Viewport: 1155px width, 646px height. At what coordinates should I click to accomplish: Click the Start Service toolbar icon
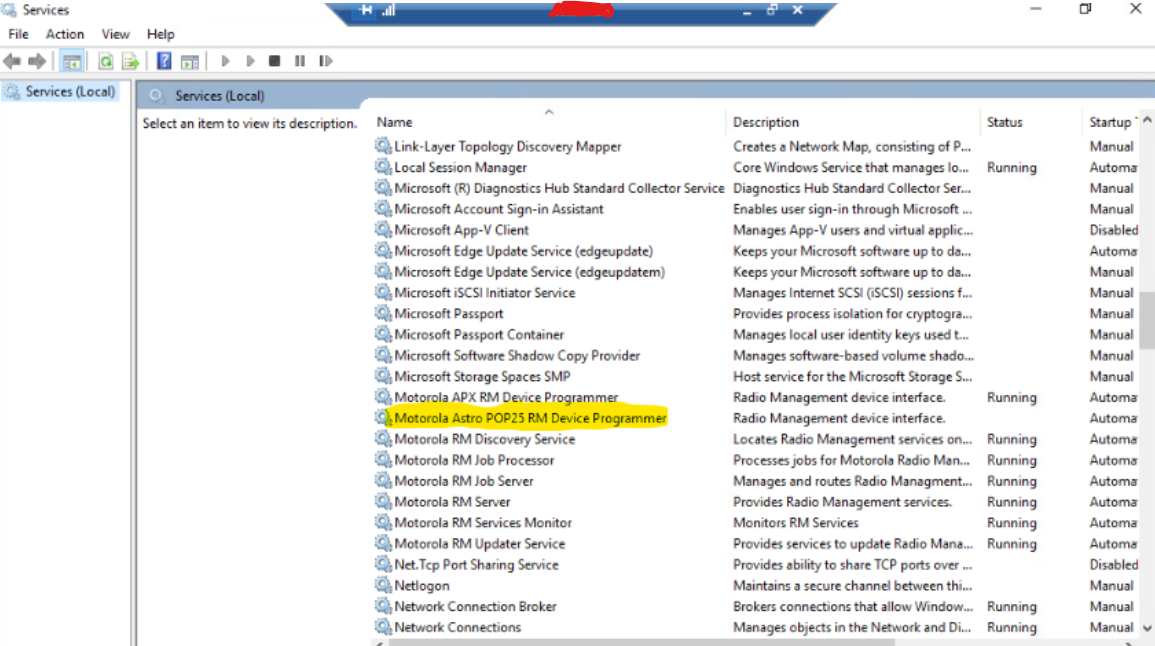pyautogui.click(x=225, y=61)
